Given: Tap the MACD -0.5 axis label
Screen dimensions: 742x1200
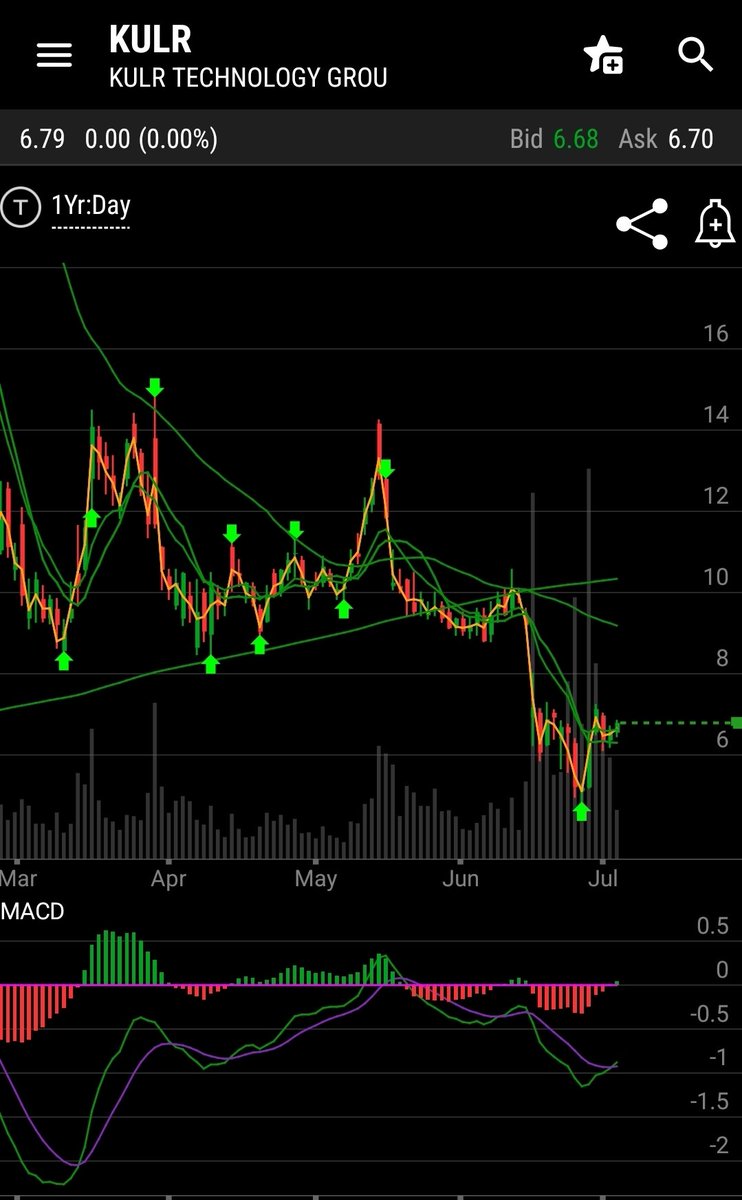Looking at the screenshot, I should pyautogui.click(x=710, y=1014).
